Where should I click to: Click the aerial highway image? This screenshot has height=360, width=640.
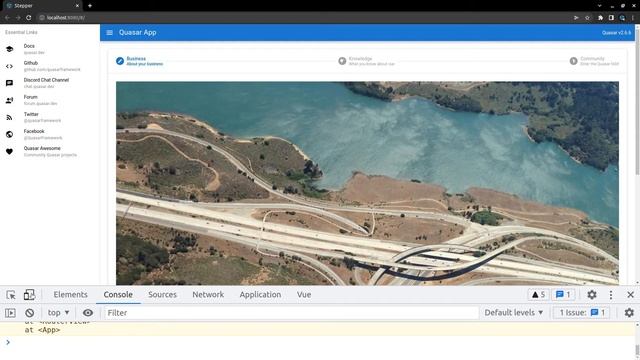pyautogui.click(x=367, y=183)
